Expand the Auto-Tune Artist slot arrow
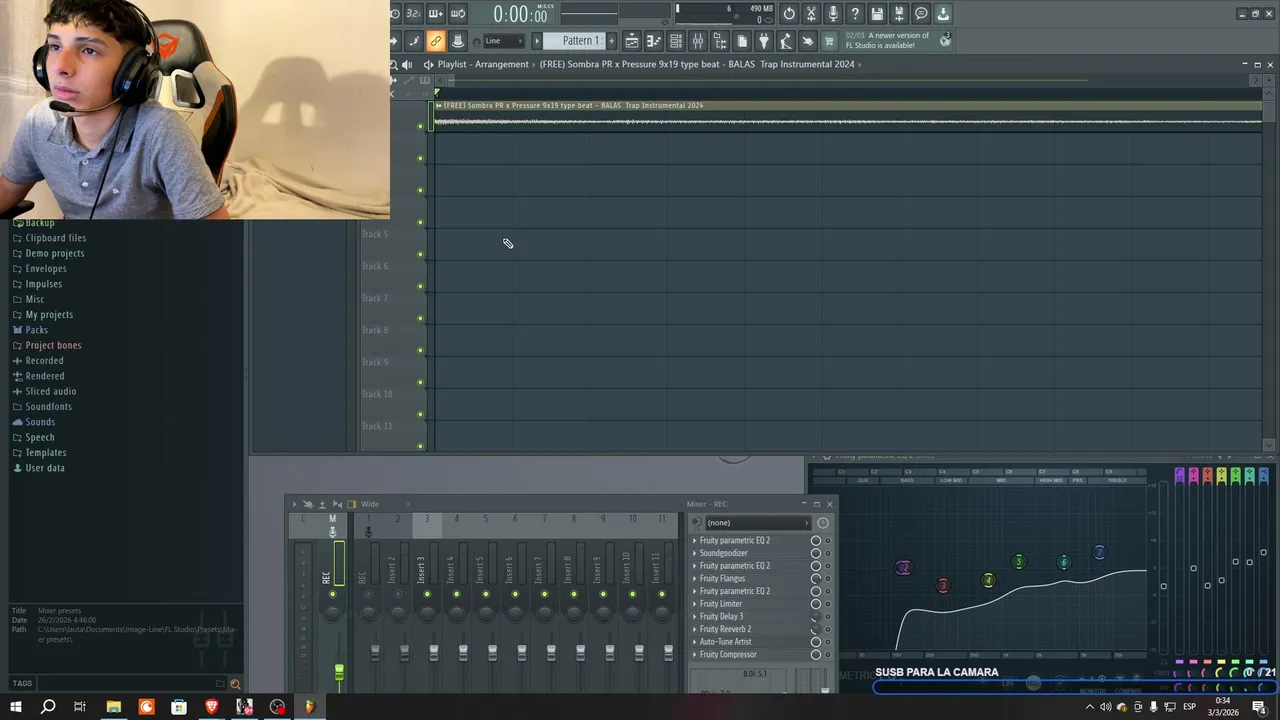 pyautogui.click(x=695, y=642)
